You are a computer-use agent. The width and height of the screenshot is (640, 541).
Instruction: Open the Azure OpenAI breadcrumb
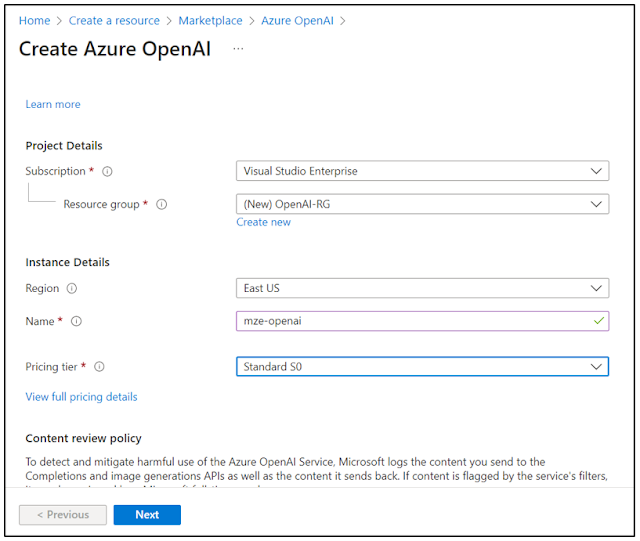(x=298, y=21)
